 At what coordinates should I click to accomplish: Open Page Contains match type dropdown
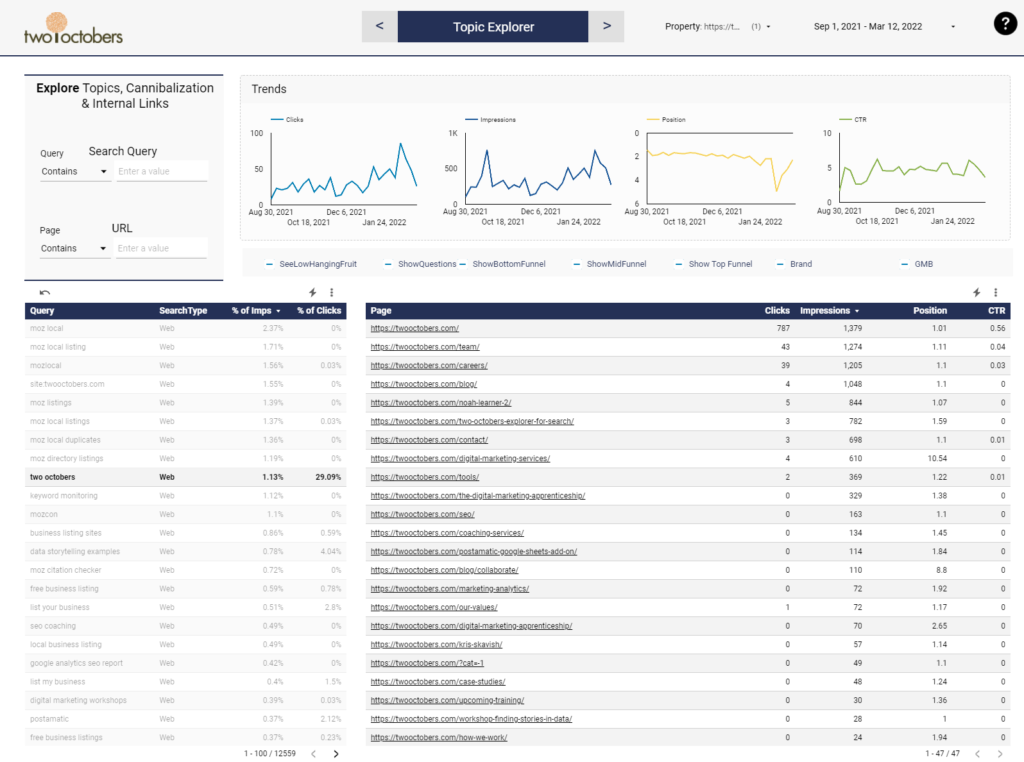pyautogui.click(x=74, y=248)
